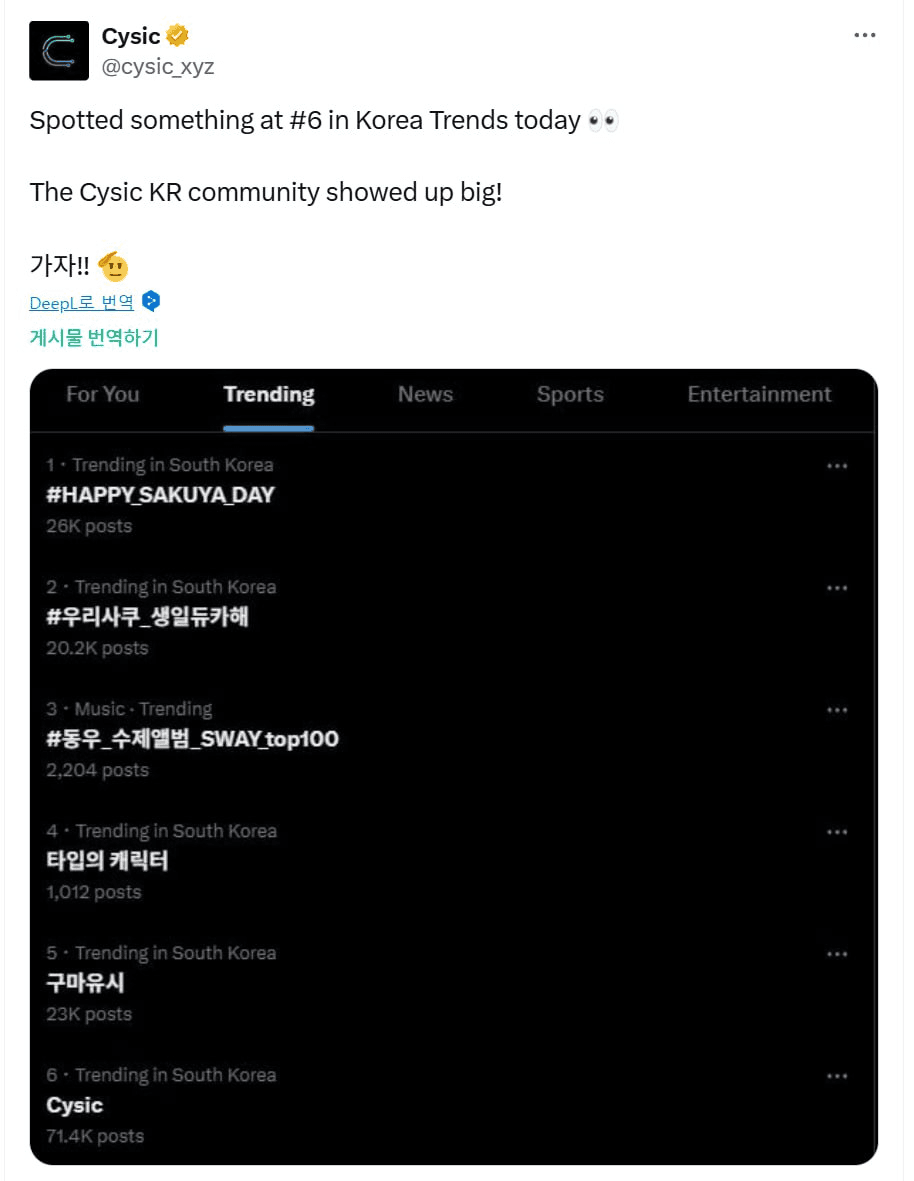
Task: Open options for 타입의 캐릭터 trend
Action: coord(837,832)
